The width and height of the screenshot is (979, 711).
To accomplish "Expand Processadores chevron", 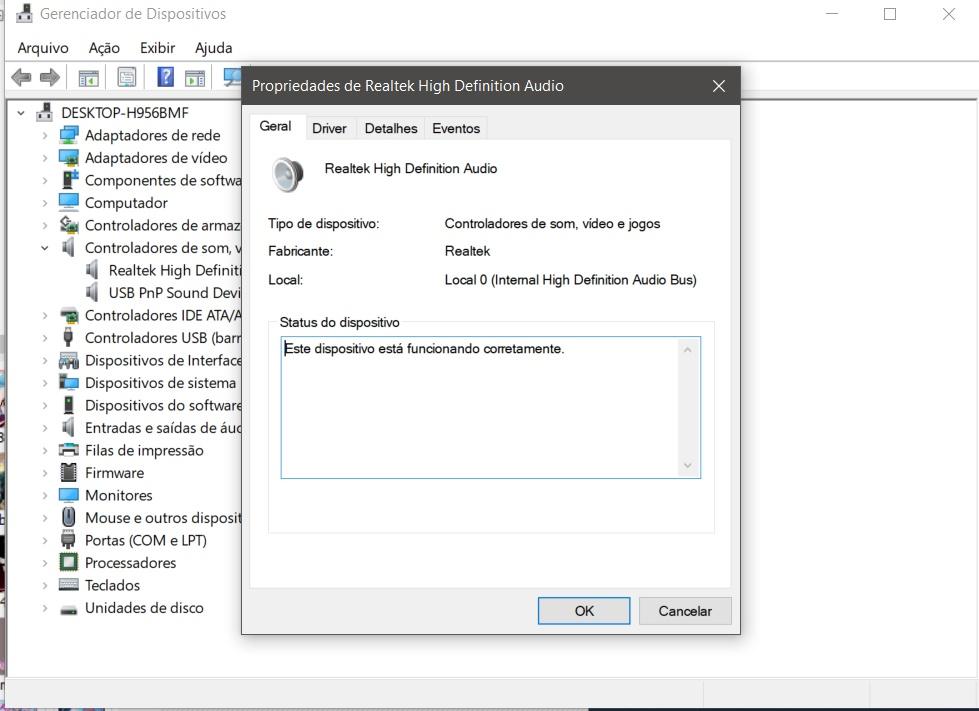I will 45,562.
